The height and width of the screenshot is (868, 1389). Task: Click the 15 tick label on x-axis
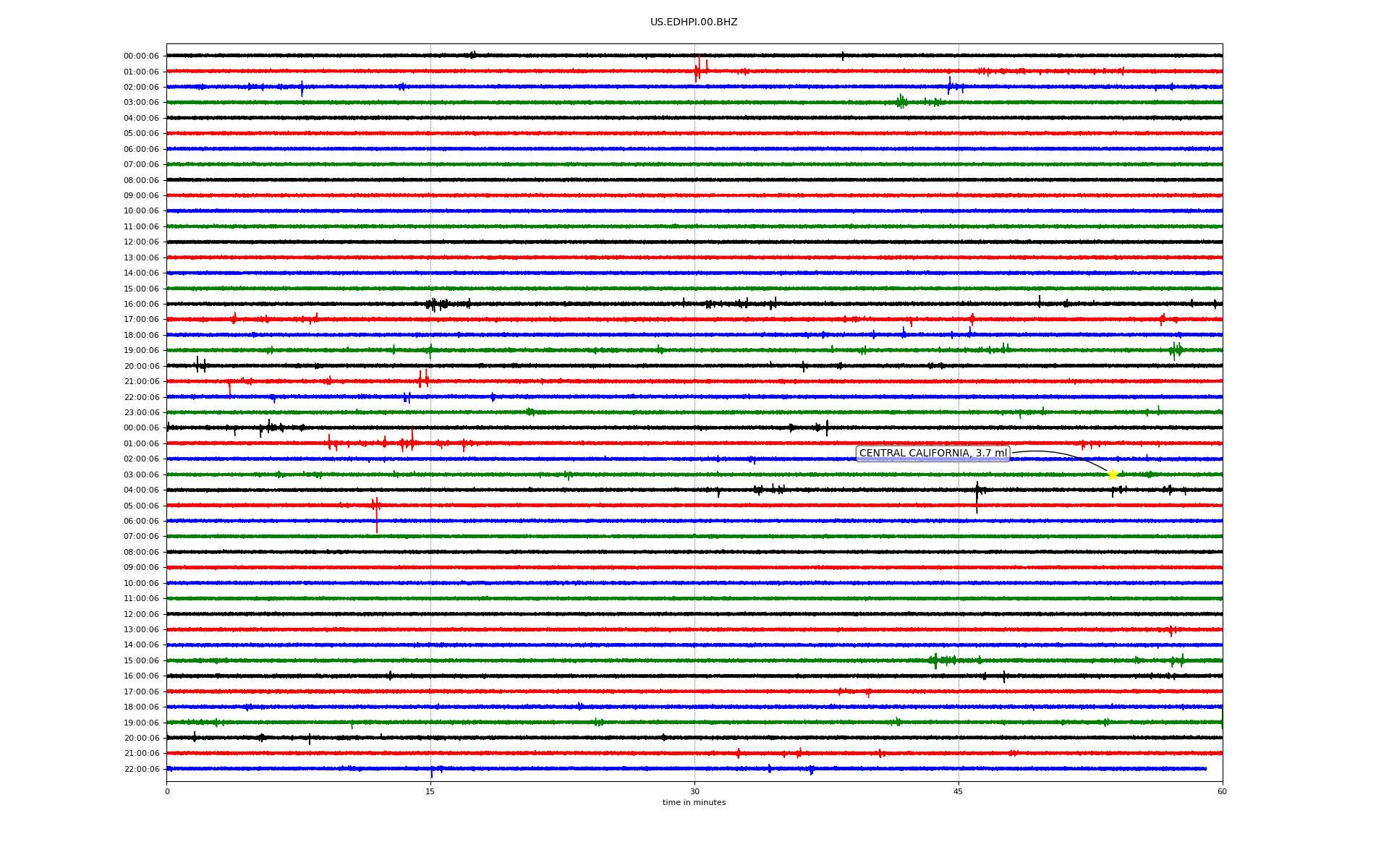(430, 791)
